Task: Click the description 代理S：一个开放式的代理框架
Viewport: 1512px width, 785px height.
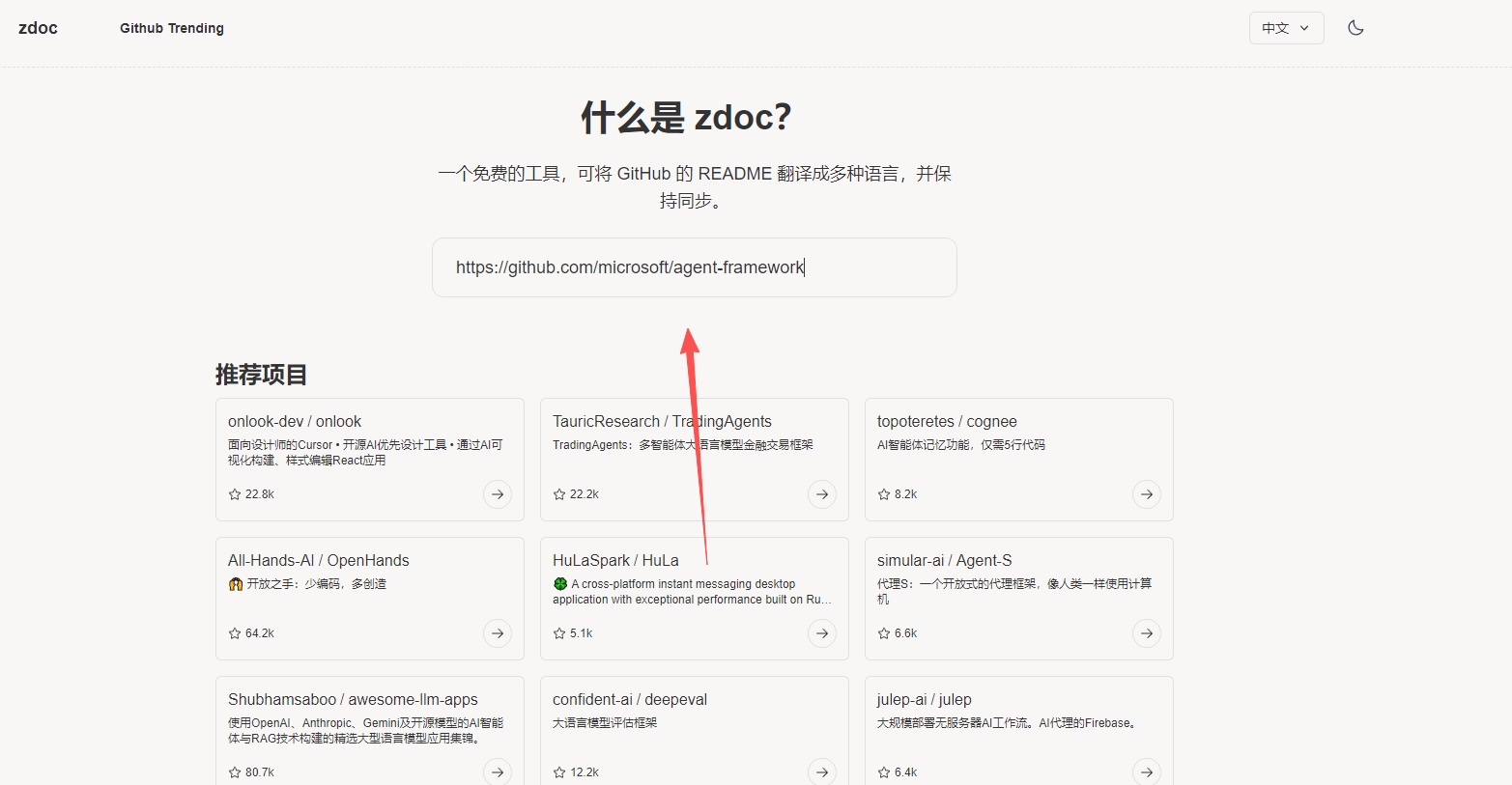Action: 1014,592
